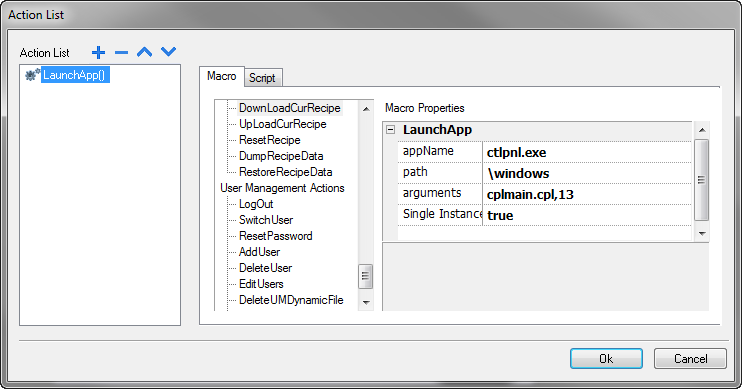
Task: Collapse the LaunchApp properties group
Action: click(390, 129)
